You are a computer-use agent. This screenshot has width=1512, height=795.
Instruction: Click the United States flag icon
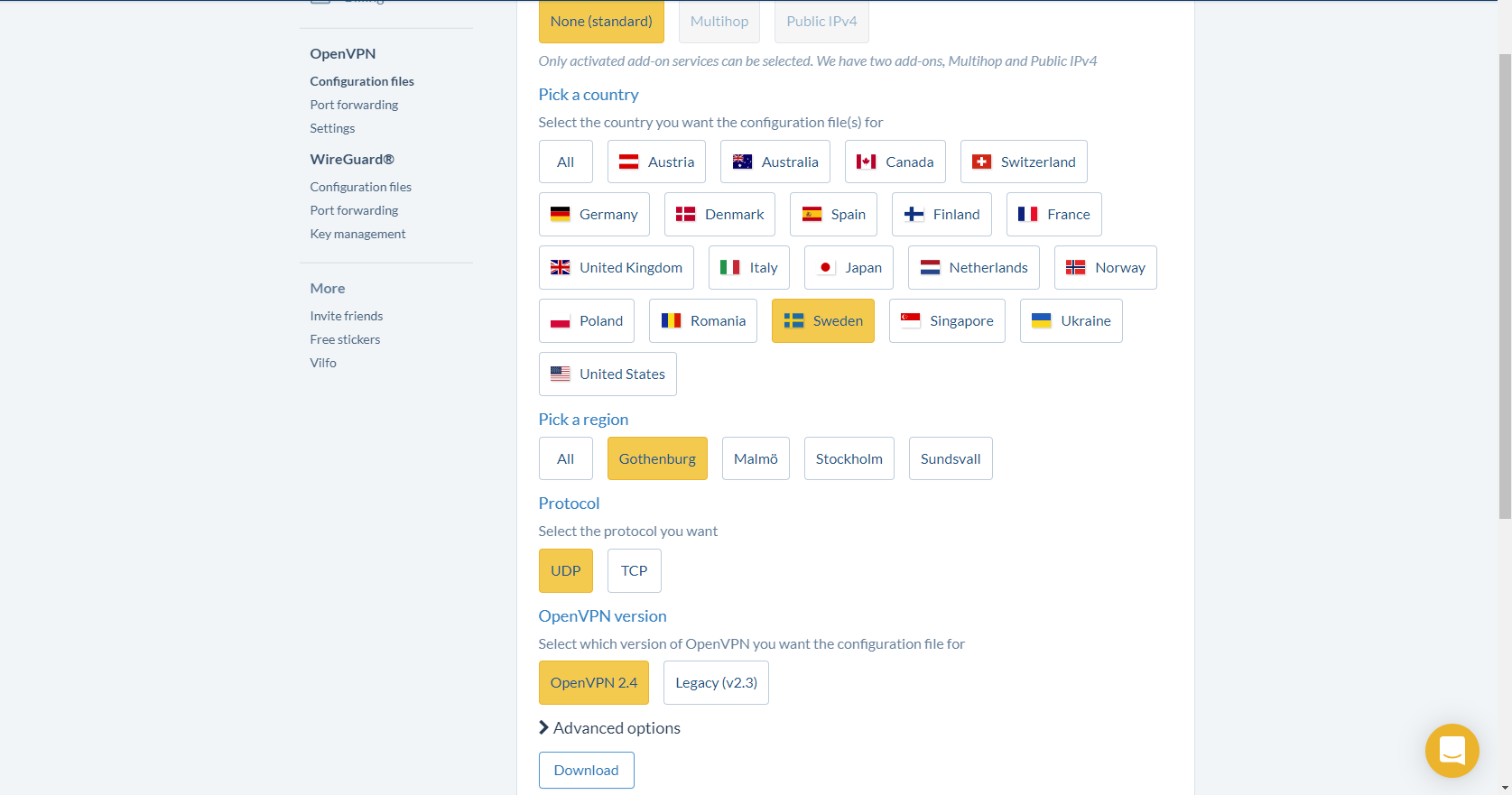coord(561,374)
